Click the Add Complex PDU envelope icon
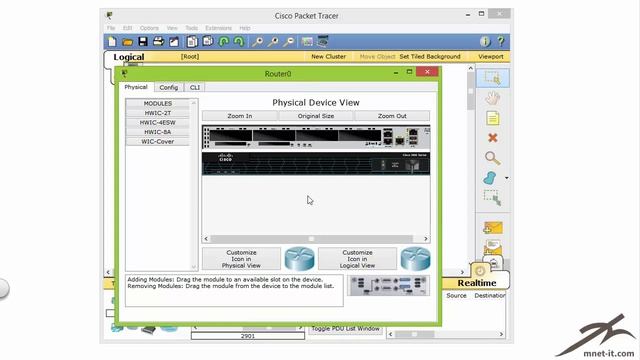This screenshot has height=360, width=640. tap(493, 247)
